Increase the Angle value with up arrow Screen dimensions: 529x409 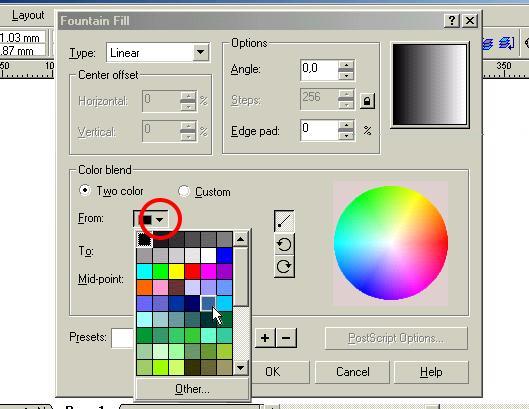tap(346, 65)
